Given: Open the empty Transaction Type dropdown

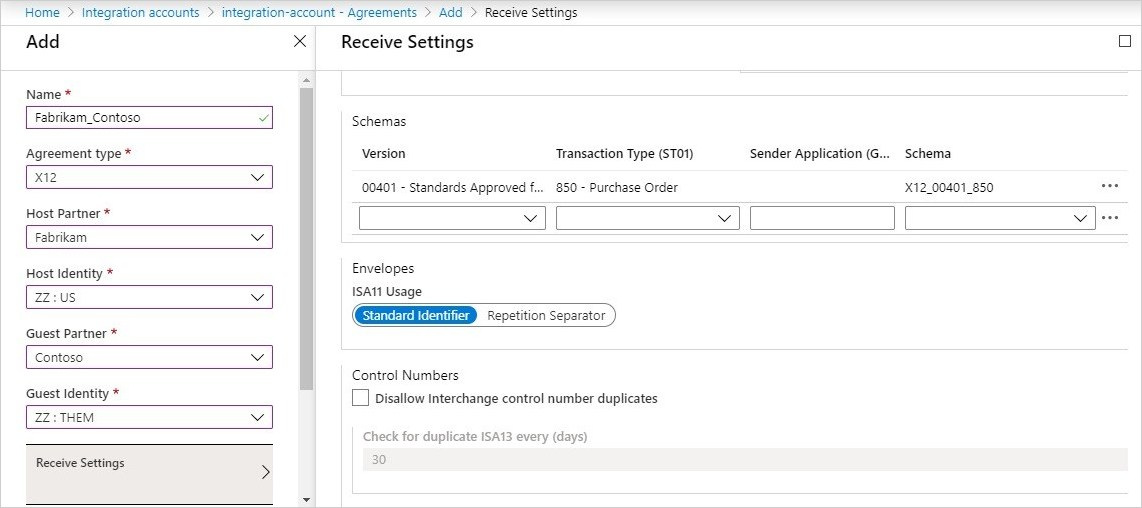Looking at the screenshot, I should point(647,218).
